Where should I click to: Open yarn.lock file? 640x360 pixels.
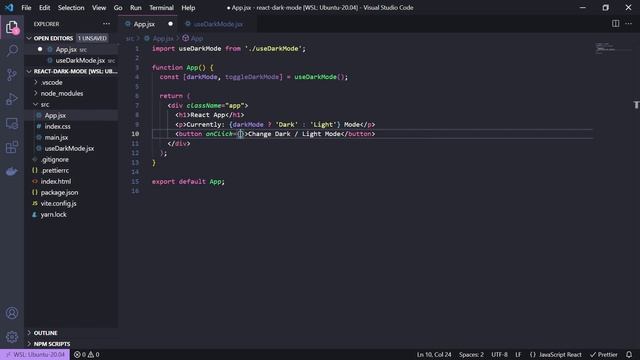(x=53, y=215)
